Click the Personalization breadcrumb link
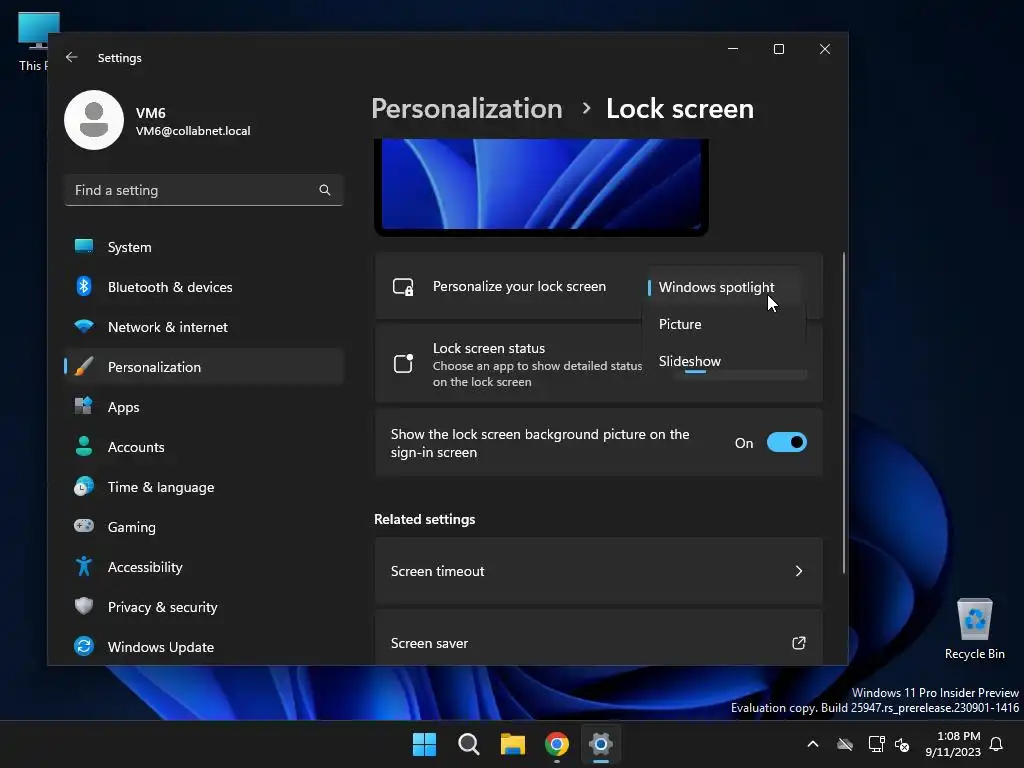Viewport: 1024px width, 768px height. (x=467, y=108)
